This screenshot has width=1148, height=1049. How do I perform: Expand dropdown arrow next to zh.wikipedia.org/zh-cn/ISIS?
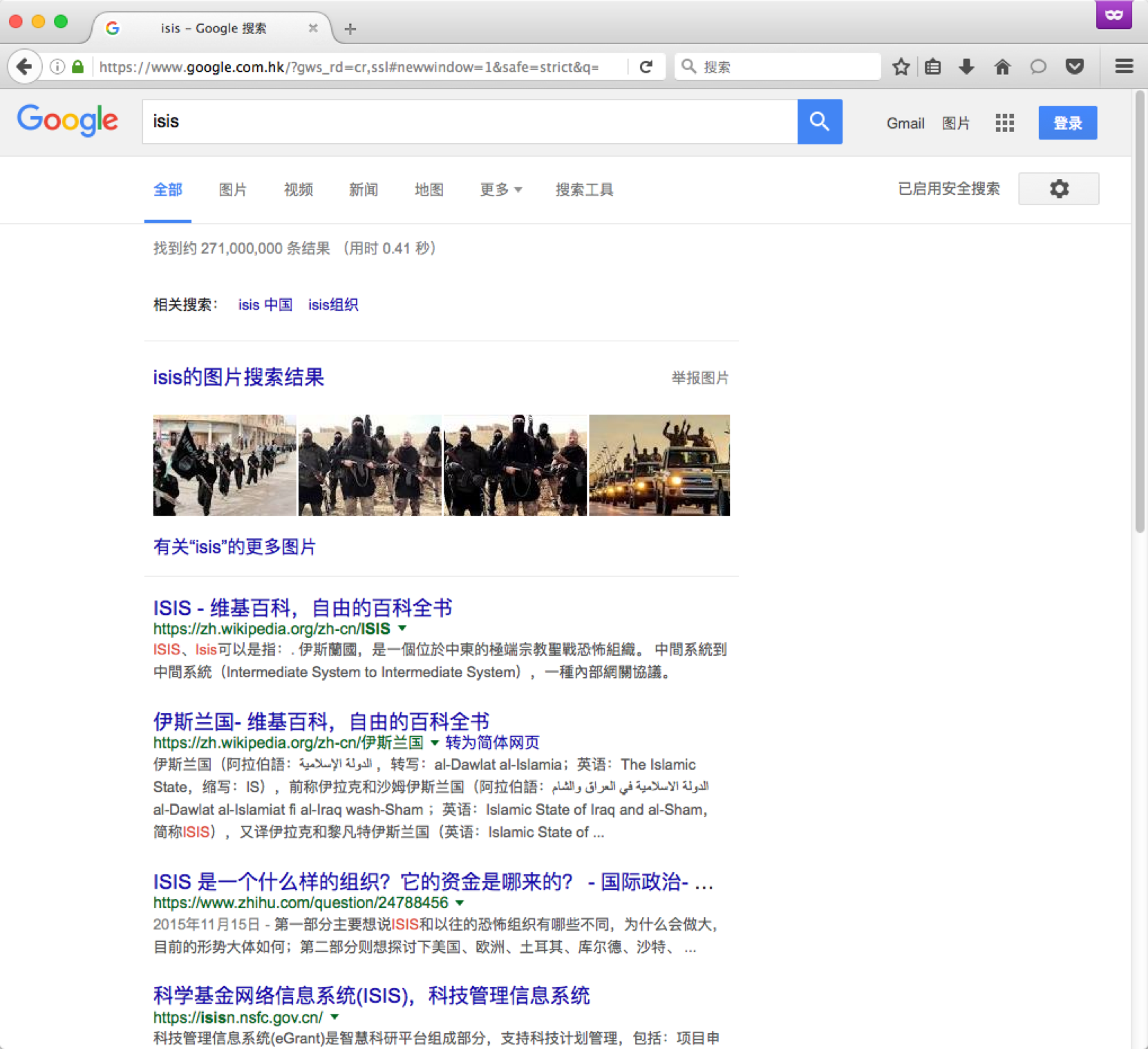(x=402, y=628)
